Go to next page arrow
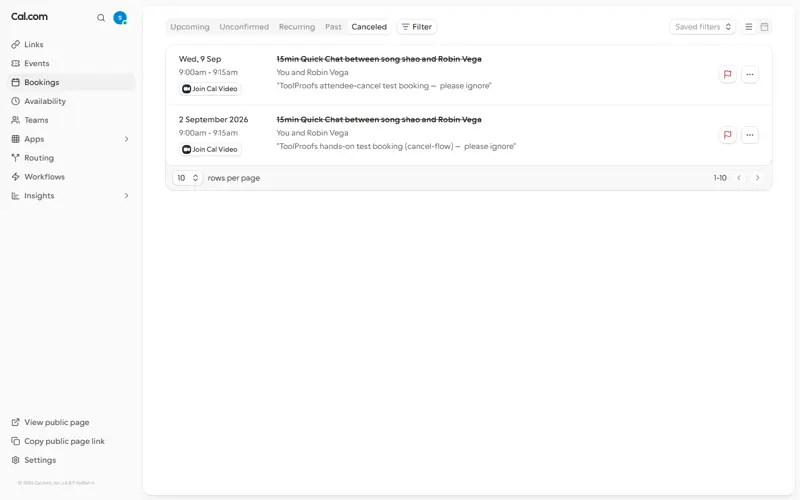 (758, 178)
